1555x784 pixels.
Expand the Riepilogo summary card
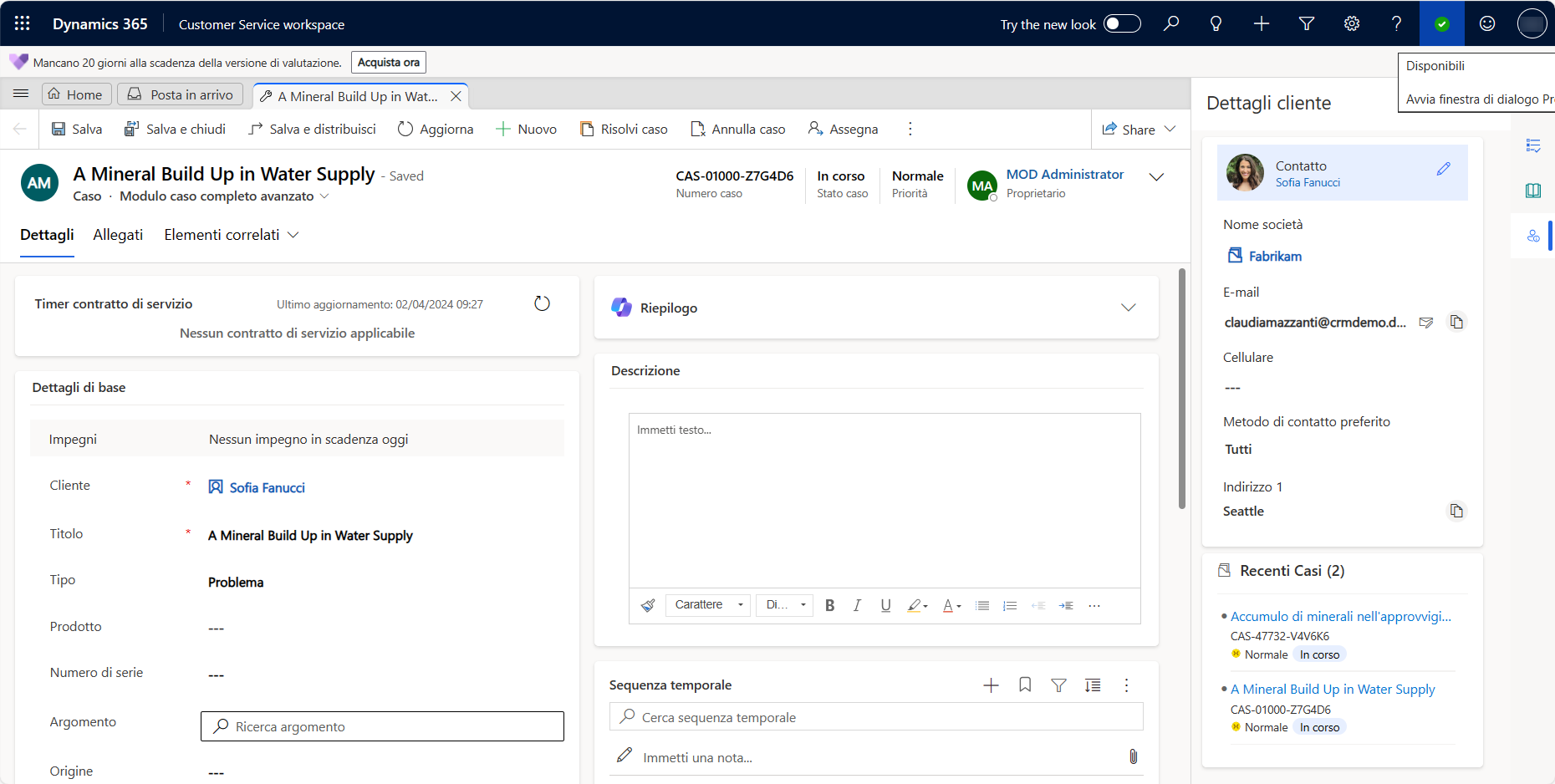[1129, 308]
